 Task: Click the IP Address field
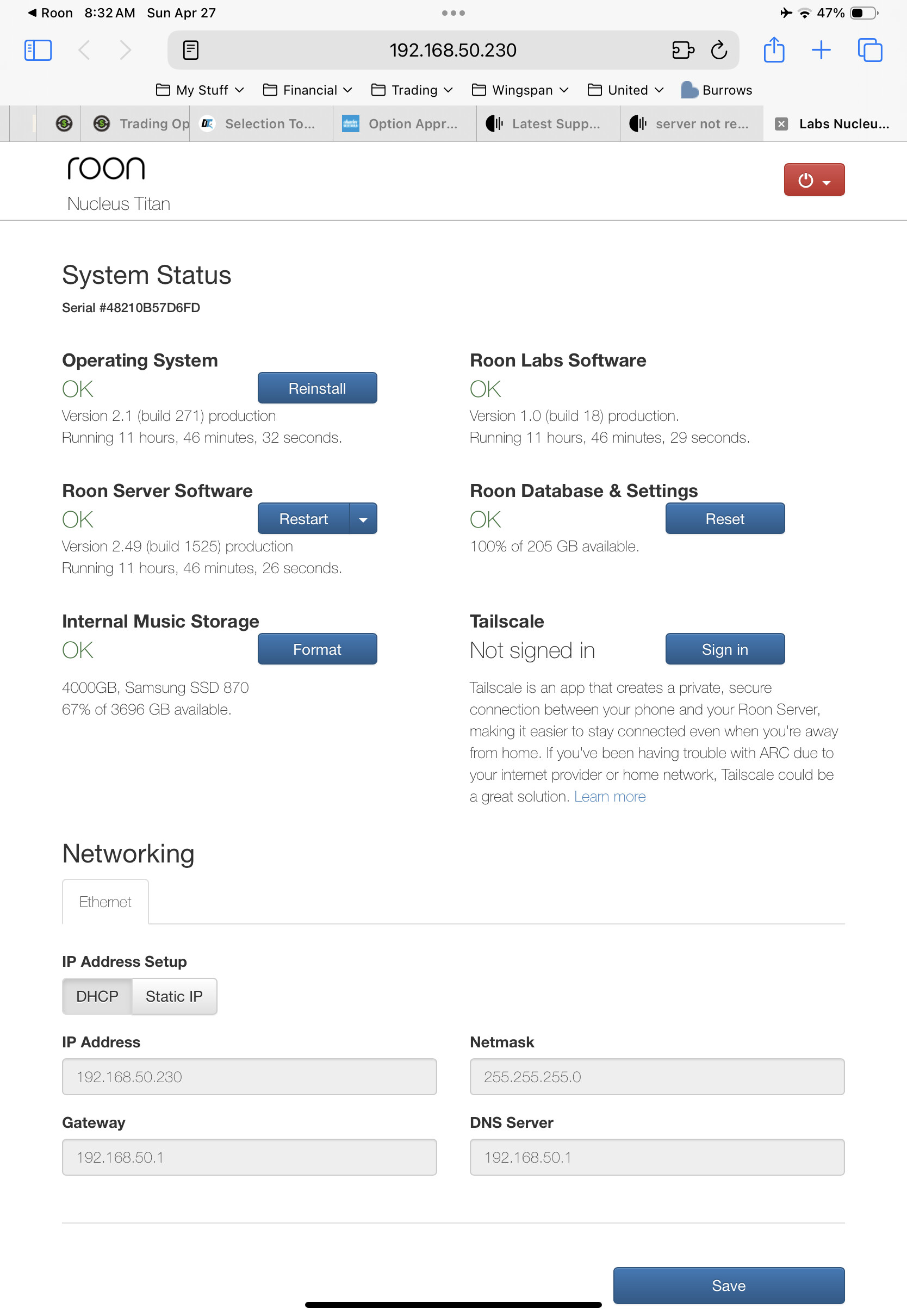coord(250,1077)
